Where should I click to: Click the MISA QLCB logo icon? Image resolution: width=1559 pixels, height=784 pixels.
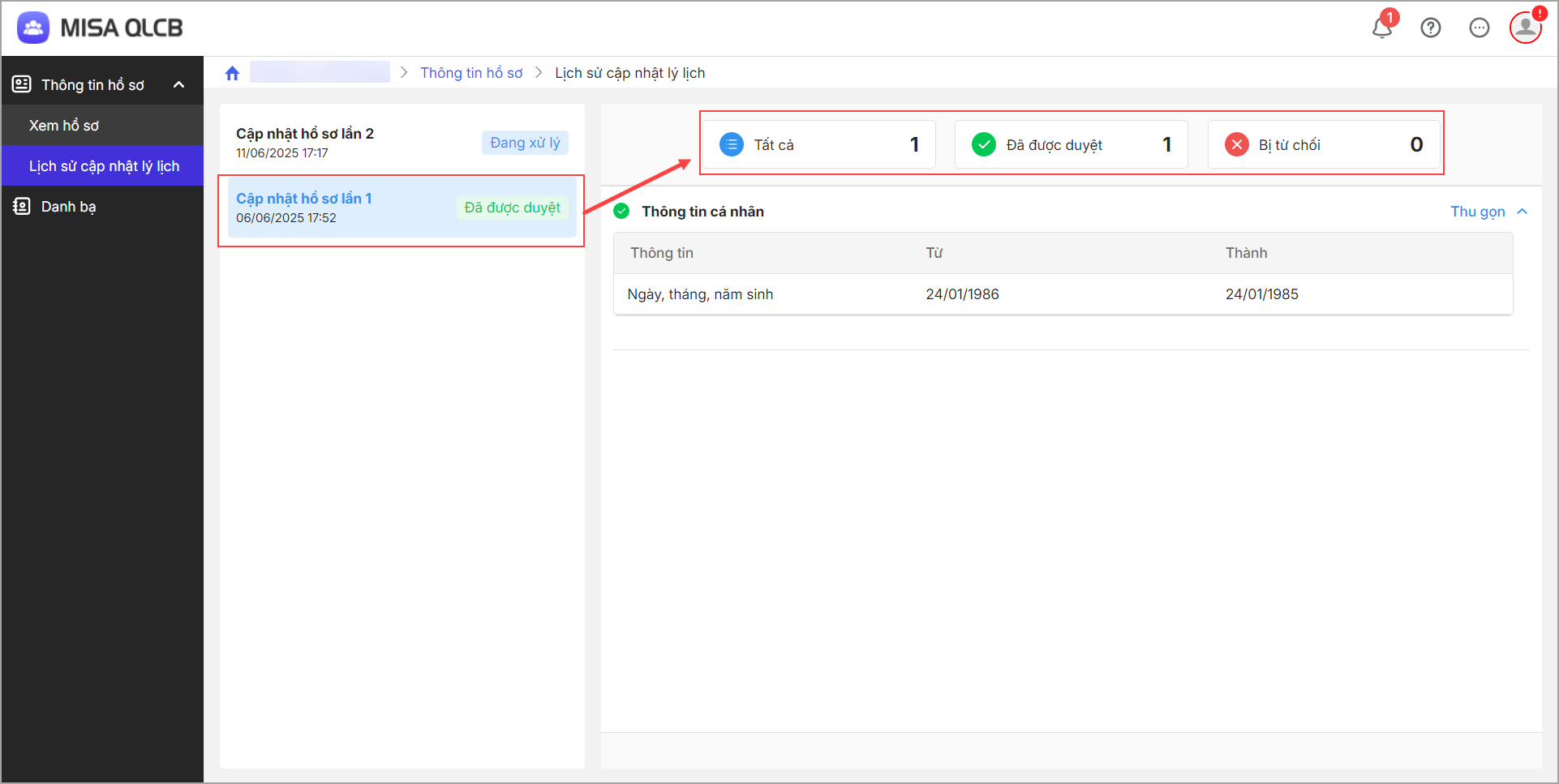point(33,28)
